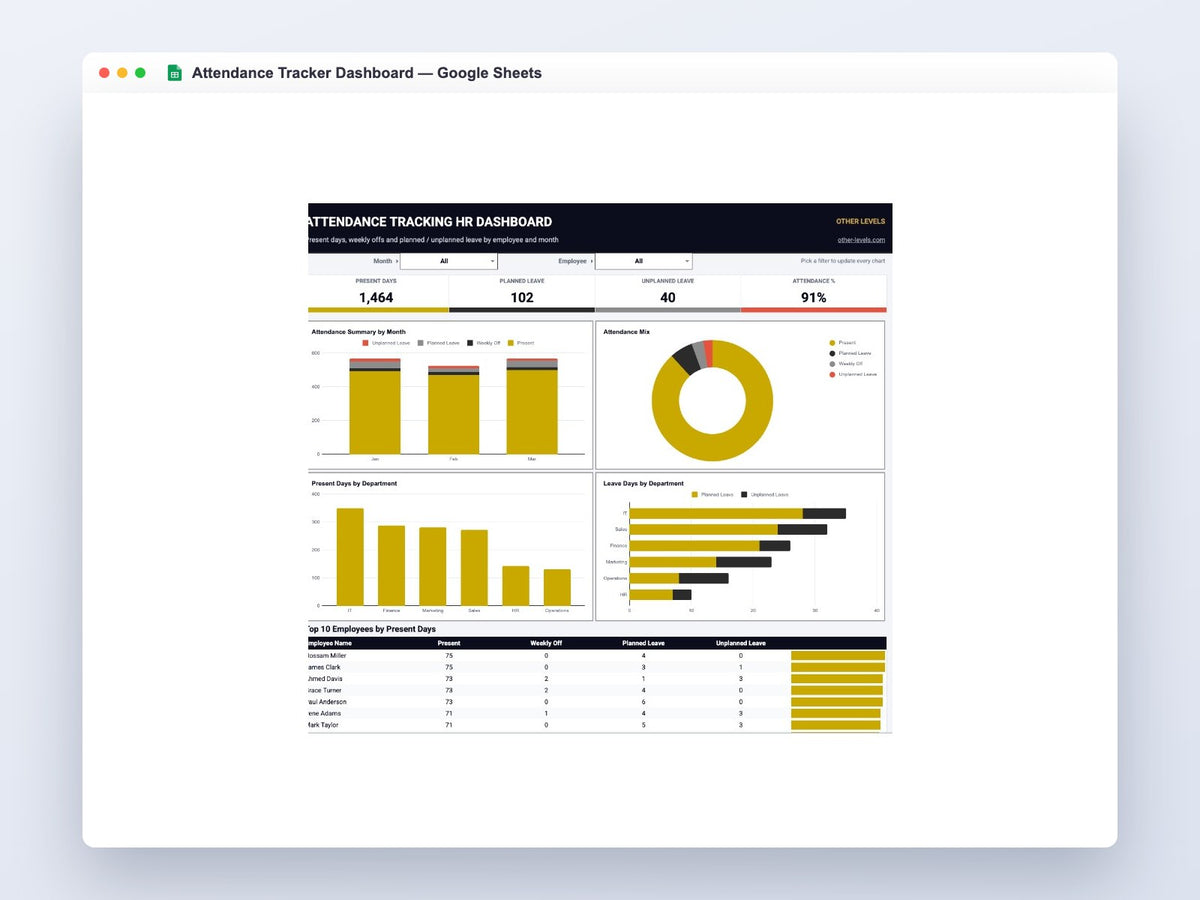Viewport: 1200px width, 900px height.
Task: Click the Attendance Mix chart title
Action: pyautogui.click(x=626, y=331)
